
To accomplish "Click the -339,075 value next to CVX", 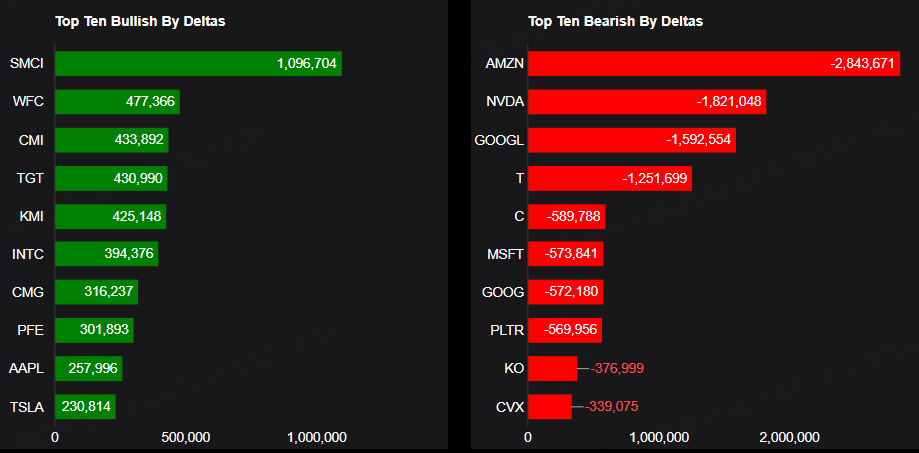I will coord(611,406).
